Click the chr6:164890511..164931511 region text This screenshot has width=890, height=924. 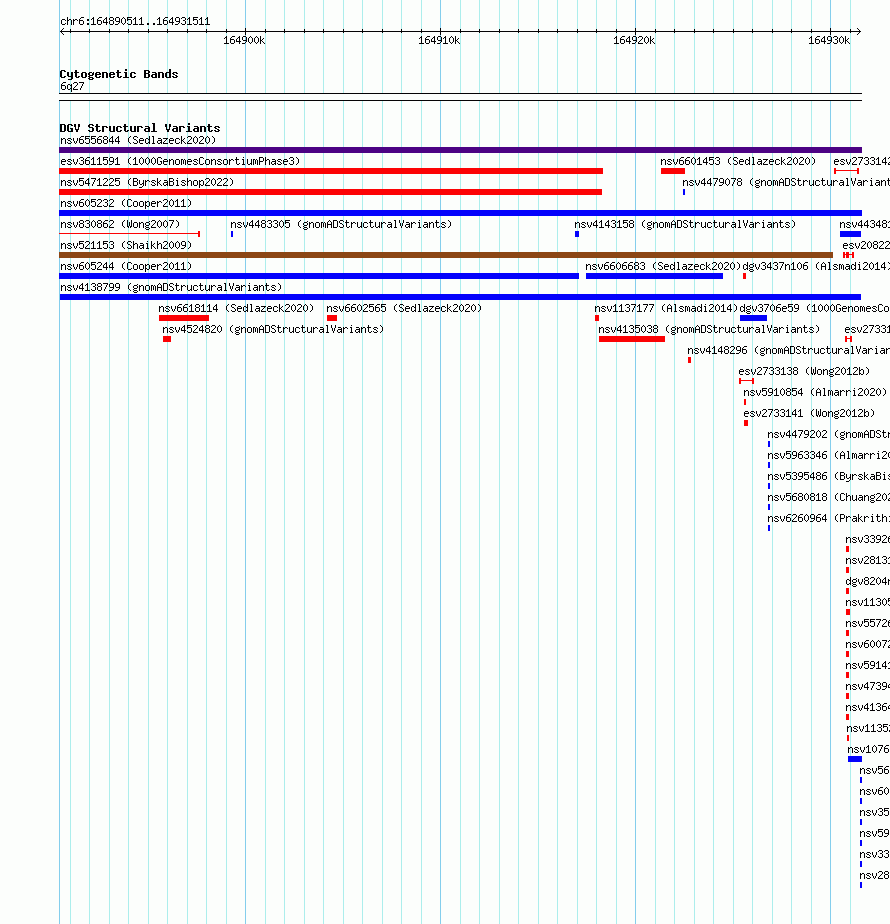[135, 21]
